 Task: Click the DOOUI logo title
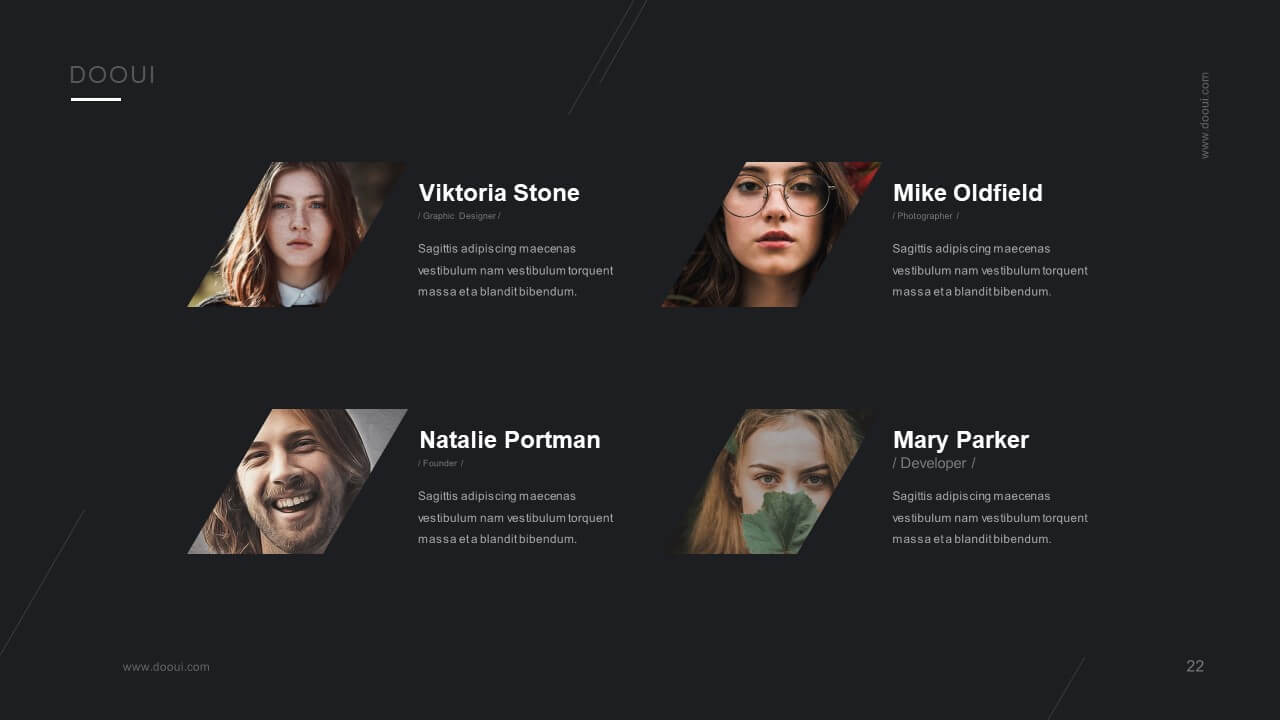point(112,75)
